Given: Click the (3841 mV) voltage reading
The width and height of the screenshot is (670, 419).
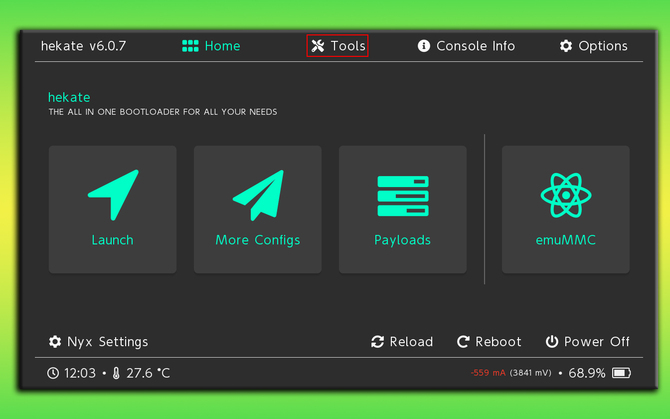Looking at the screenshot, I should (530, 373).
